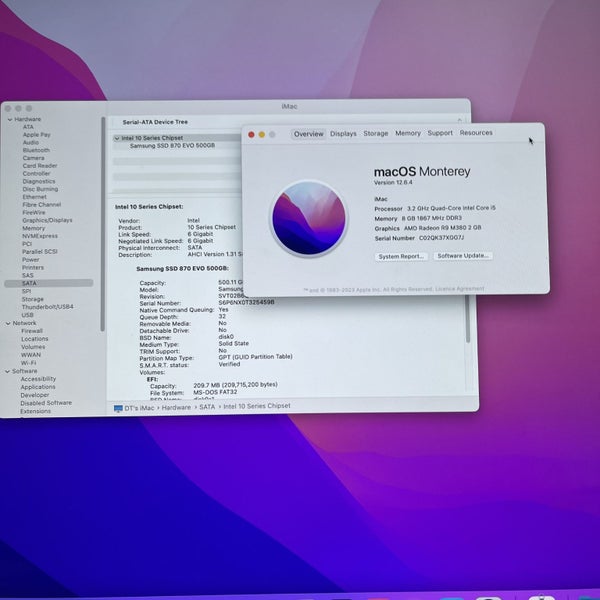Select Firewall under Network
Screen dimensions: 600x600
(32, 331)
